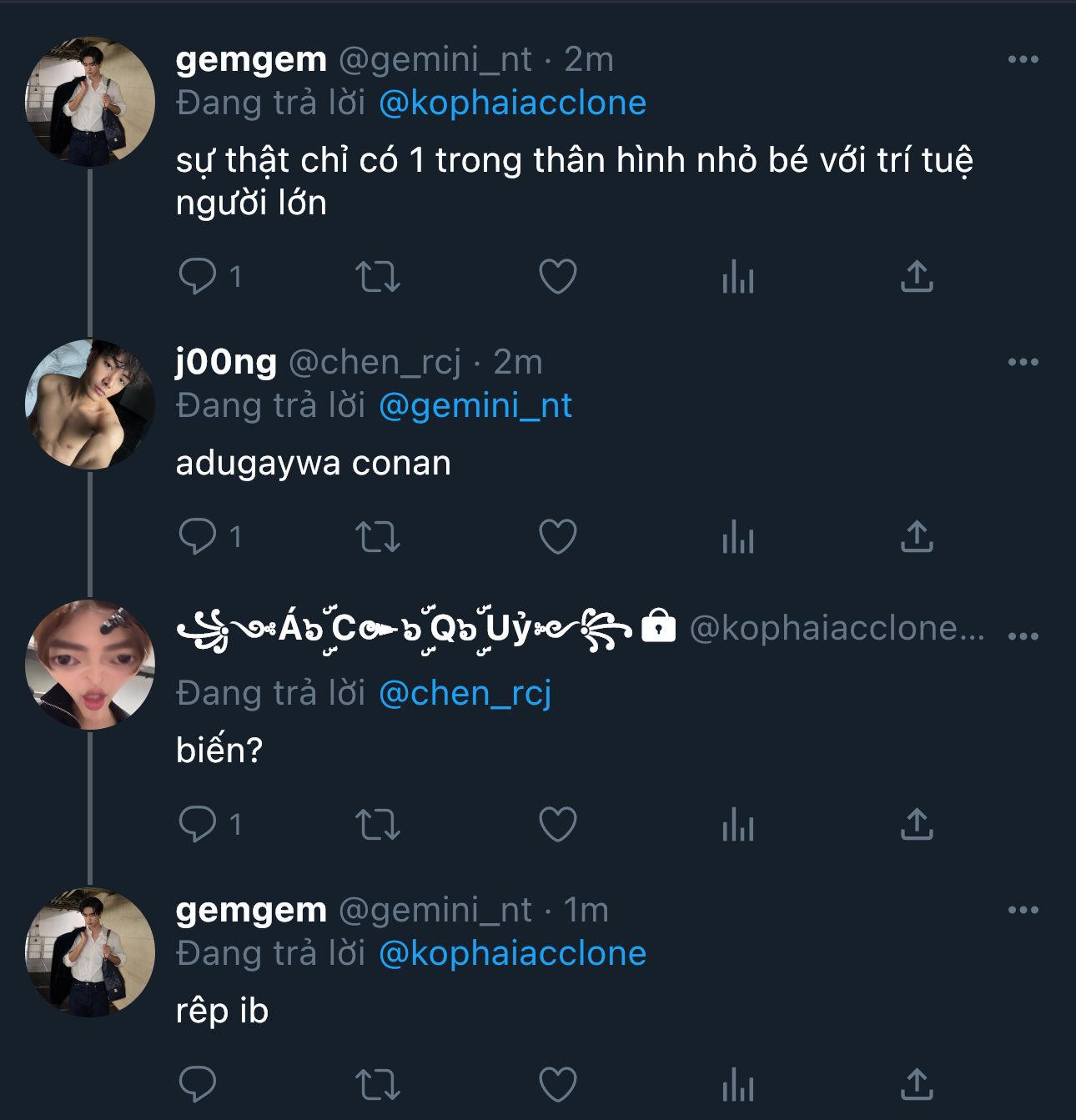Share the 'rêp ib' tweet
The image size is (1076, 1120).
coord(917,1085)
